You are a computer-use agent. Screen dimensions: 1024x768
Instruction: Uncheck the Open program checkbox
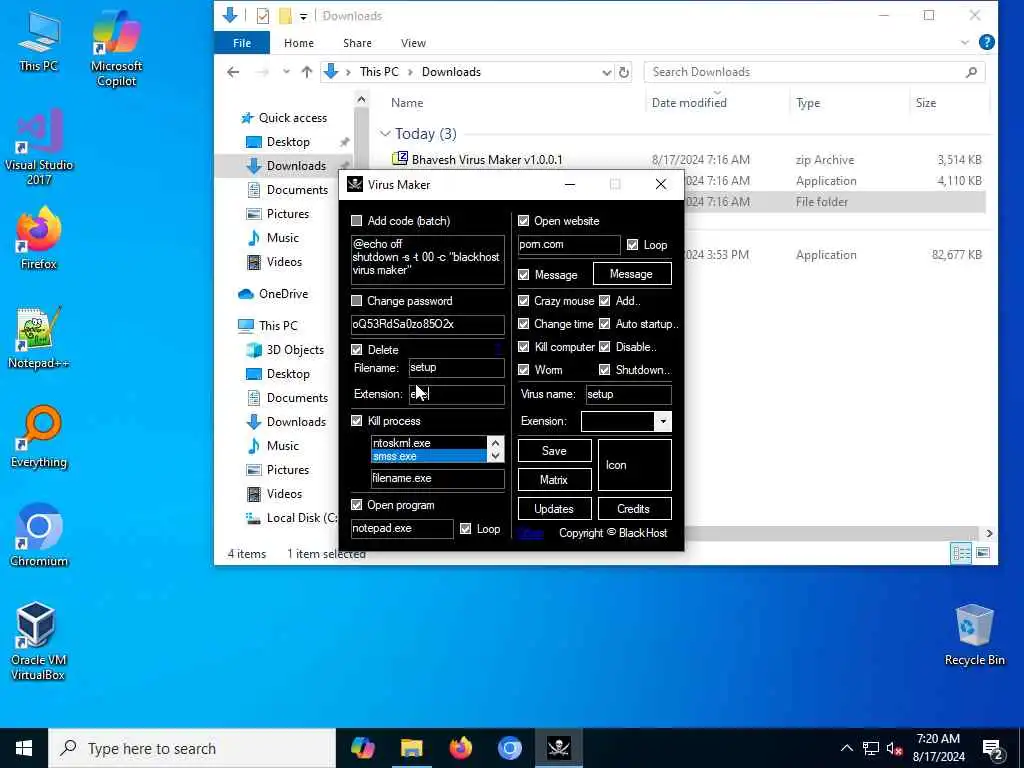(357, 505)
